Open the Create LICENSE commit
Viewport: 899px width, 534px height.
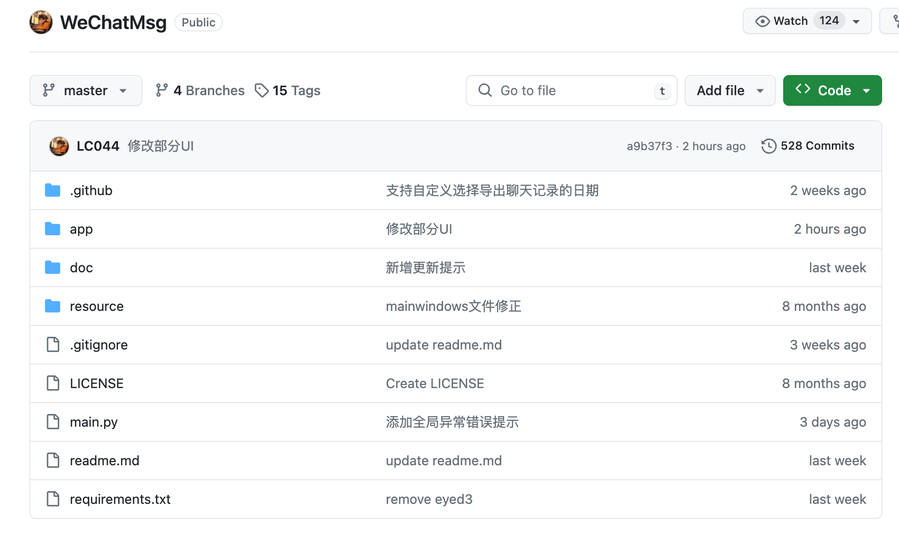435,383
